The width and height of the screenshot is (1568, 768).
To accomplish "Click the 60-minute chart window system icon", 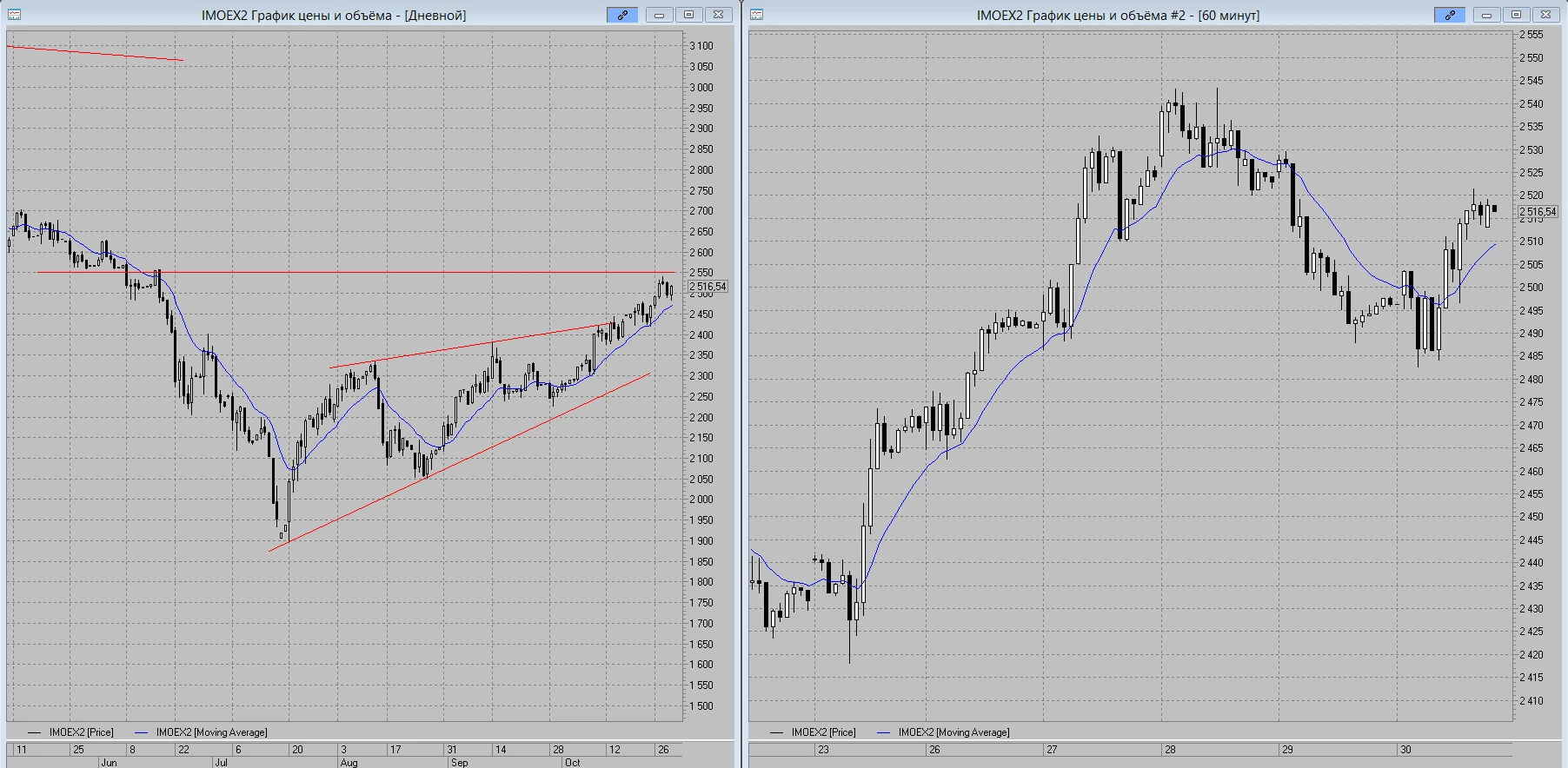I will click(757, 15).
